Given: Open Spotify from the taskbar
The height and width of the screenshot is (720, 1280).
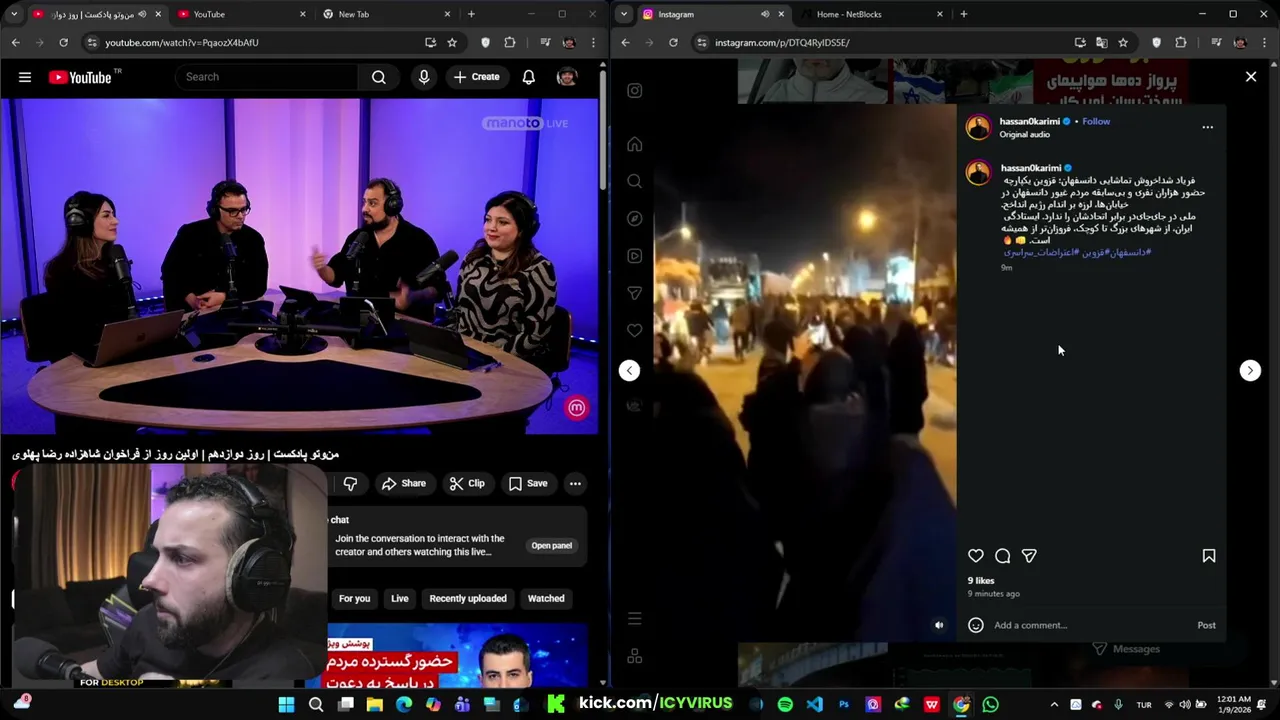Looking at the screenshot, I should click(785, 705).
